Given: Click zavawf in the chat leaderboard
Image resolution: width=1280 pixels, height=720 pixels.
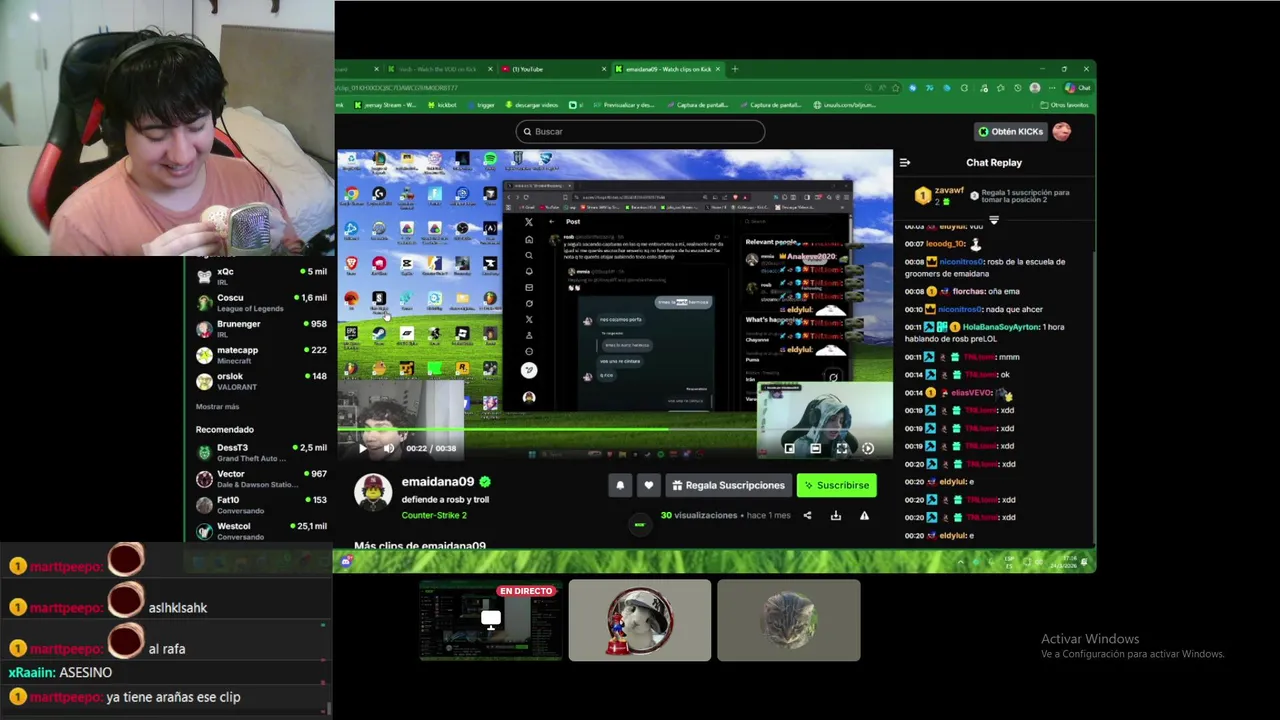Looking at the screenshot, I should [x=949, y=191].
